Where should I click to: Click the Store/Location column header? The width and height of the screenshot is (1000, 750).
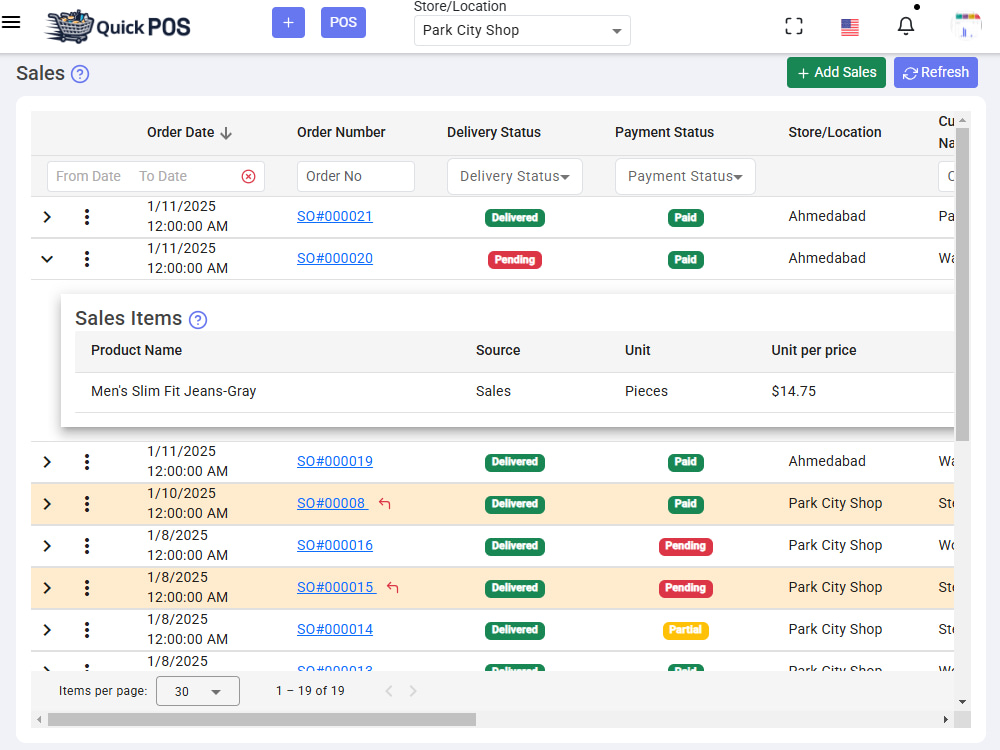[834, 132]
